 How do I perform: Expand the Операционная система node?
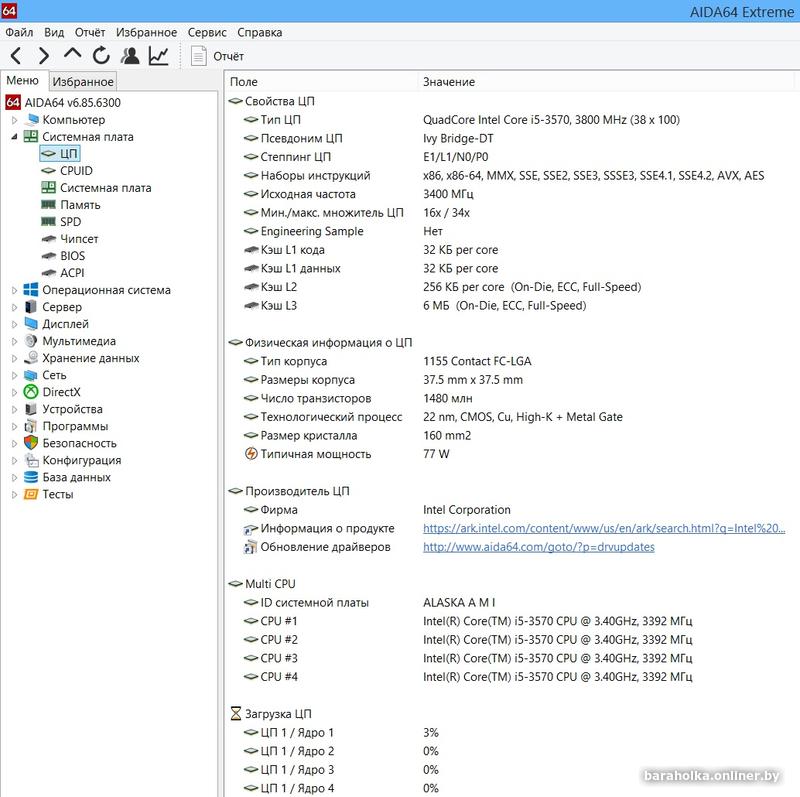point(14,290)
